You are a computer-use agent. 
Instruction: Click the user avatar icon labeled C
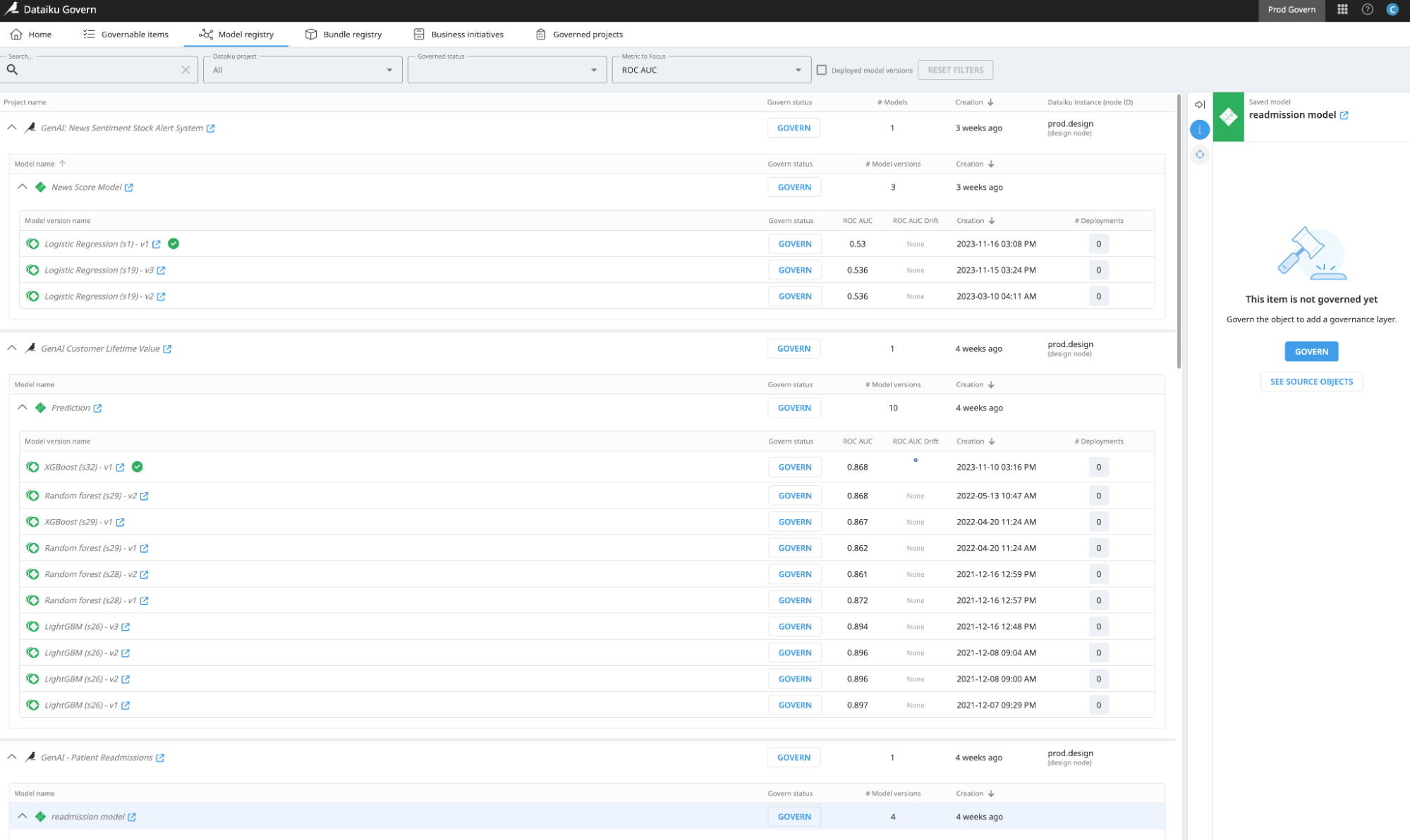(1392, 10)
